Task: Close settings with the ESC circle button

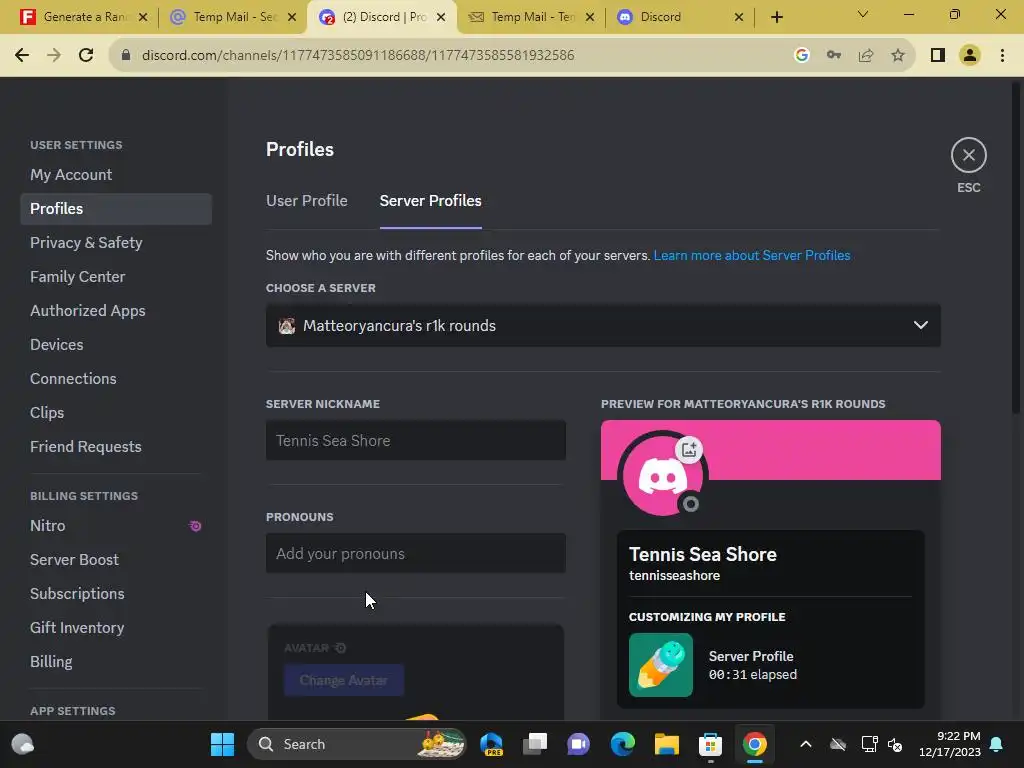Action: (x=968, y=155)
